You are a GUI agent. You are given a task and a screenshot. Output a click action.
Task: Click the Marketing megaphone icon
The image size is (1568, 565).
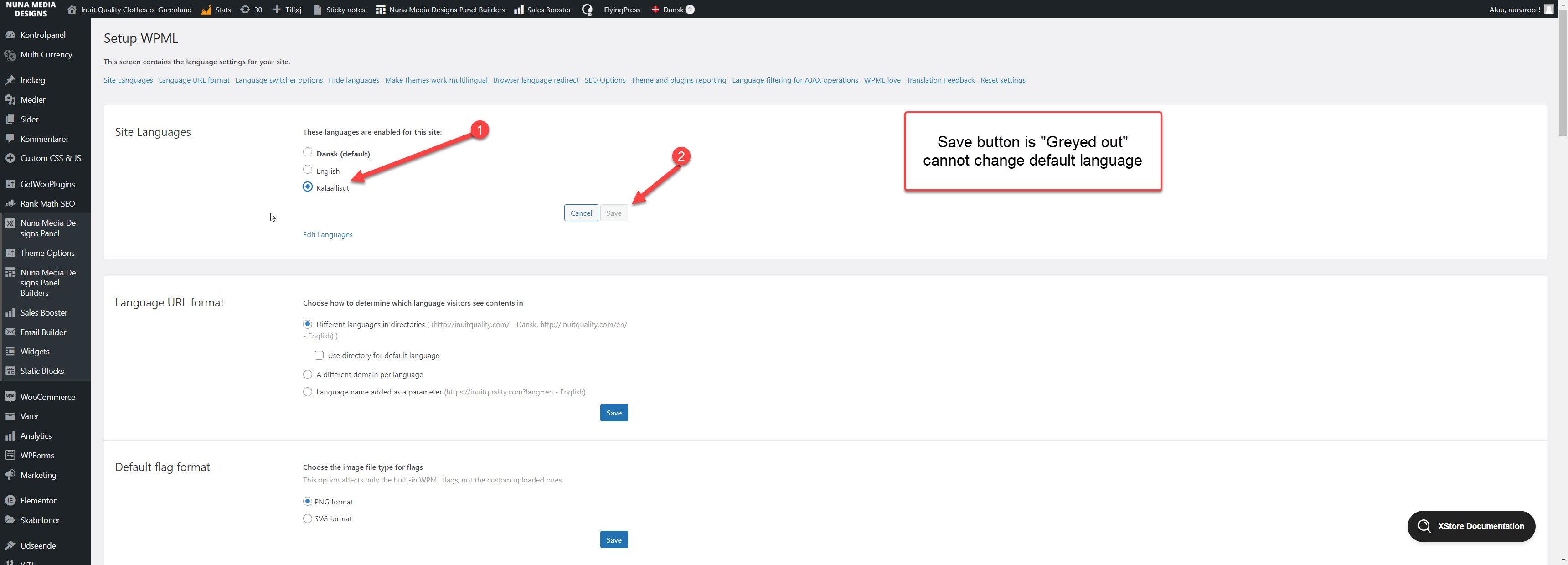coord(10,475)
